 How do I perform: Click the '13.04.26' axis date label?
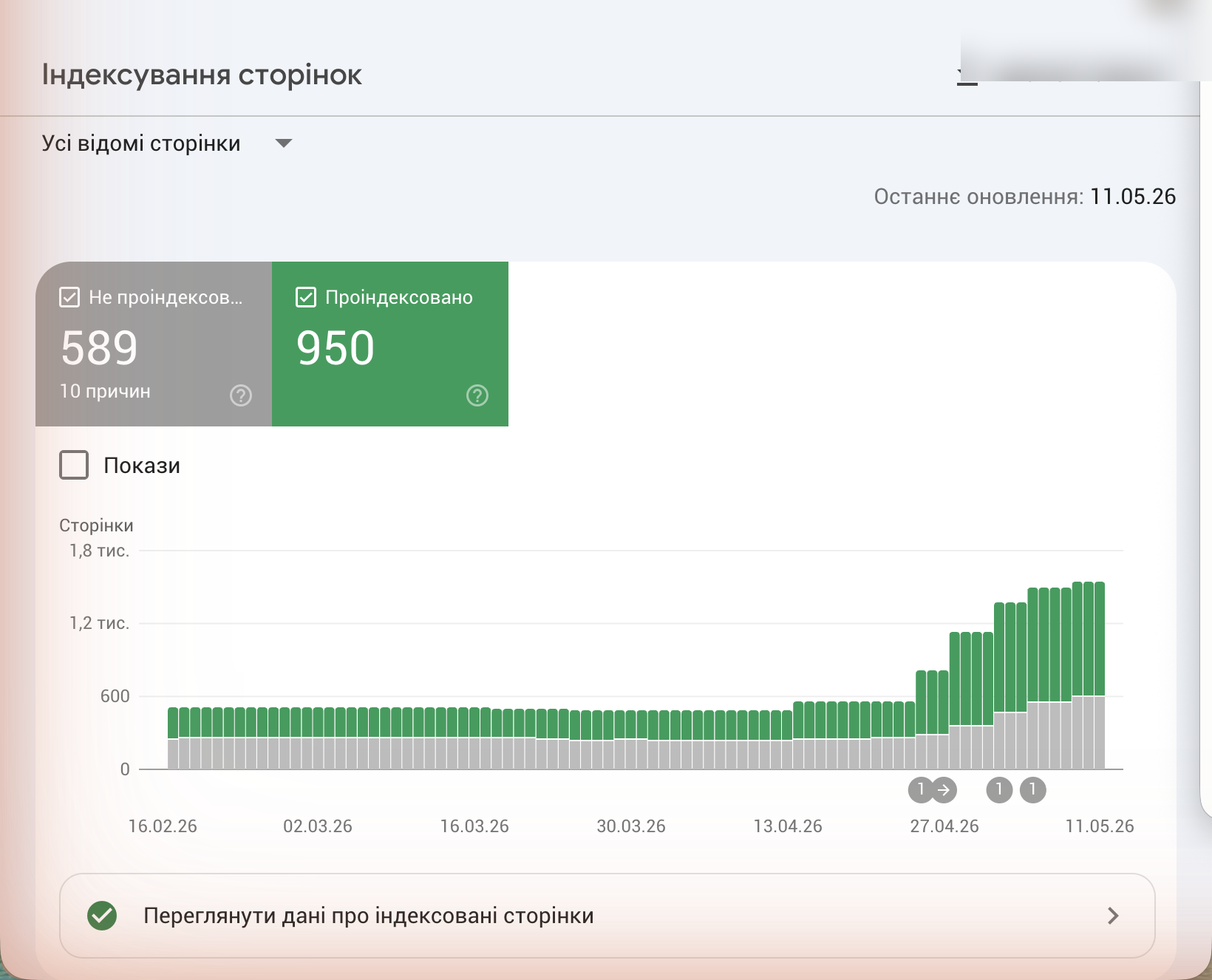(788, 826)
